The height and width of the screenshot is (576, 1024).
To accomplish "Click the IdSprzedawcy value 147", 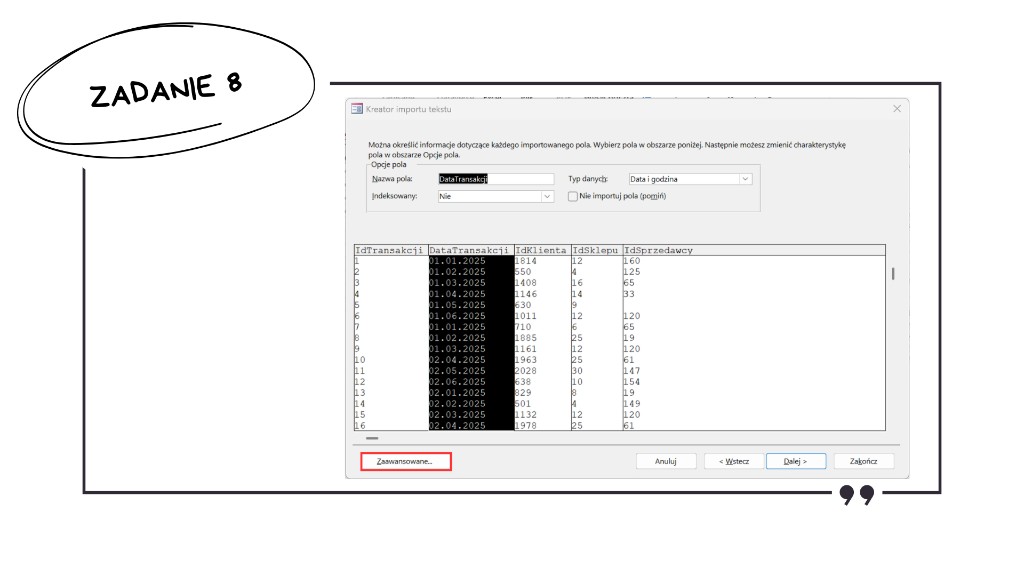I will coord(632,371).
